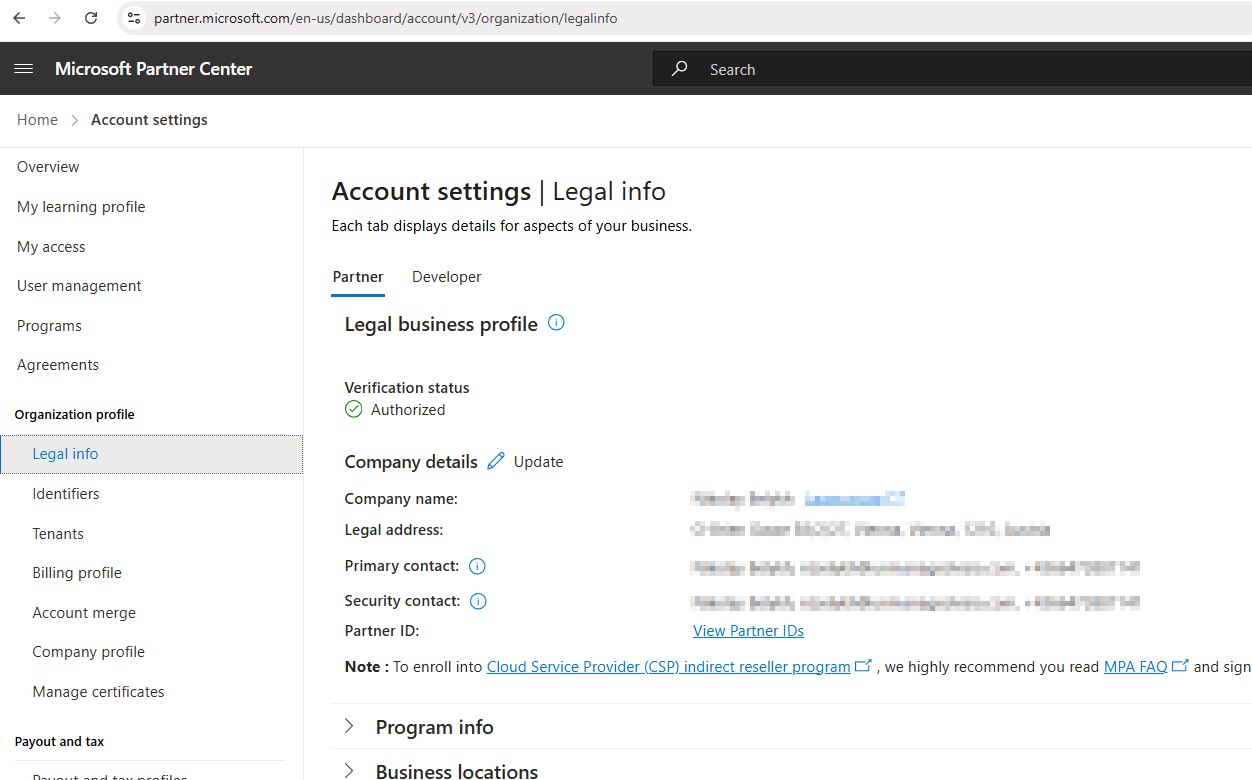Open the MPA FAQ link
This screenshot has width=1252, height=780.
1135,667
